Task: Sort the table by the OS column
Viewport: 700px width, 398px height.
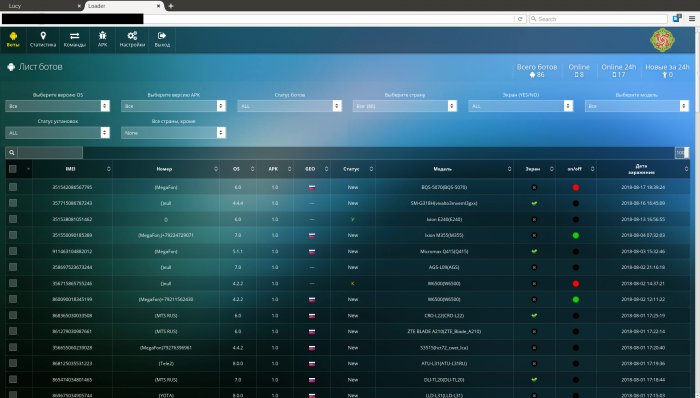Action: tap(238, 169)
